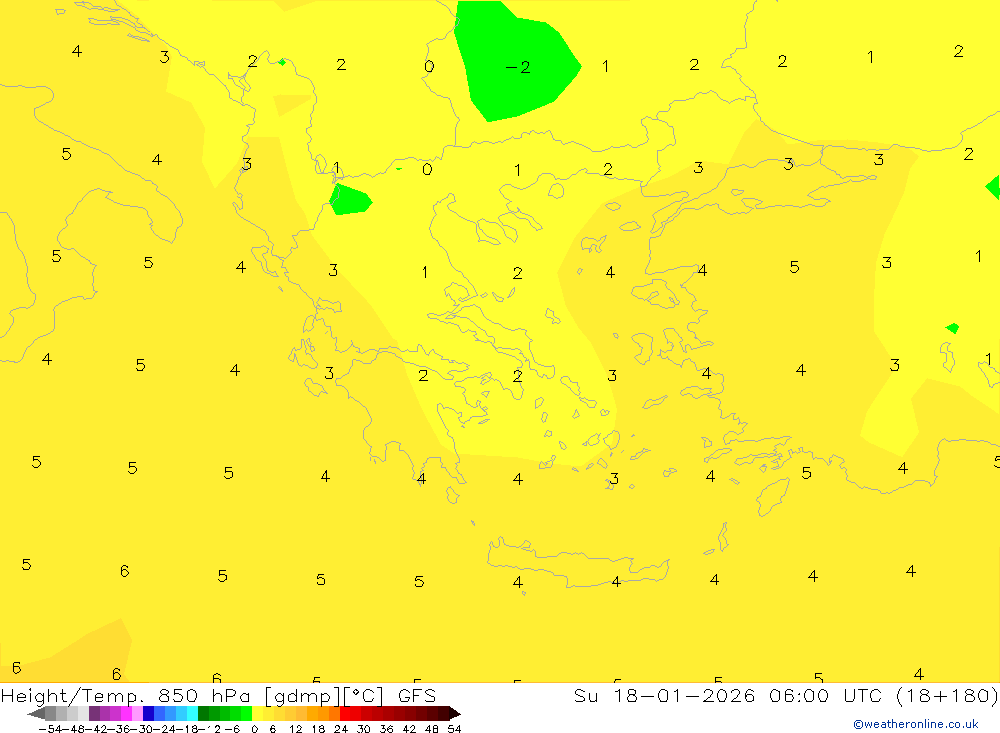This screenshot has height=733, width=1000.
Task: Click the -54 label on the color legend
Action: (50, 729)
